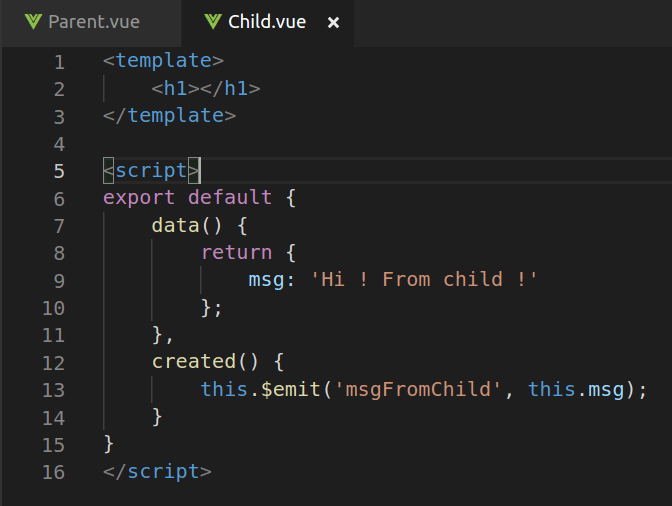Screen dimensions: 672x506
Task: Click the 'Hi ! From child !' string
Action: (x=423, y=280)
